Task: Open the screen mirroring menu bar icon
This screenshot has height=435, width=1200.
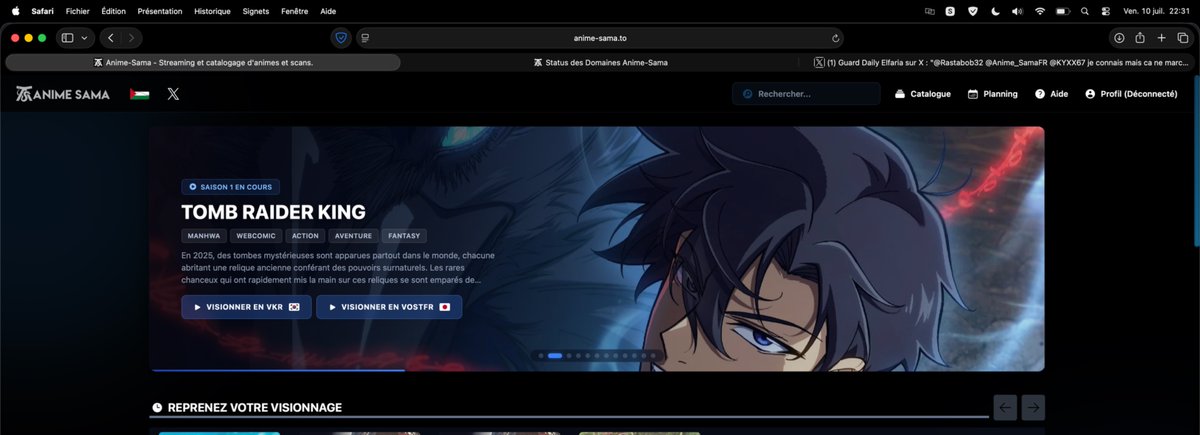Action: [x=930, y=11]
